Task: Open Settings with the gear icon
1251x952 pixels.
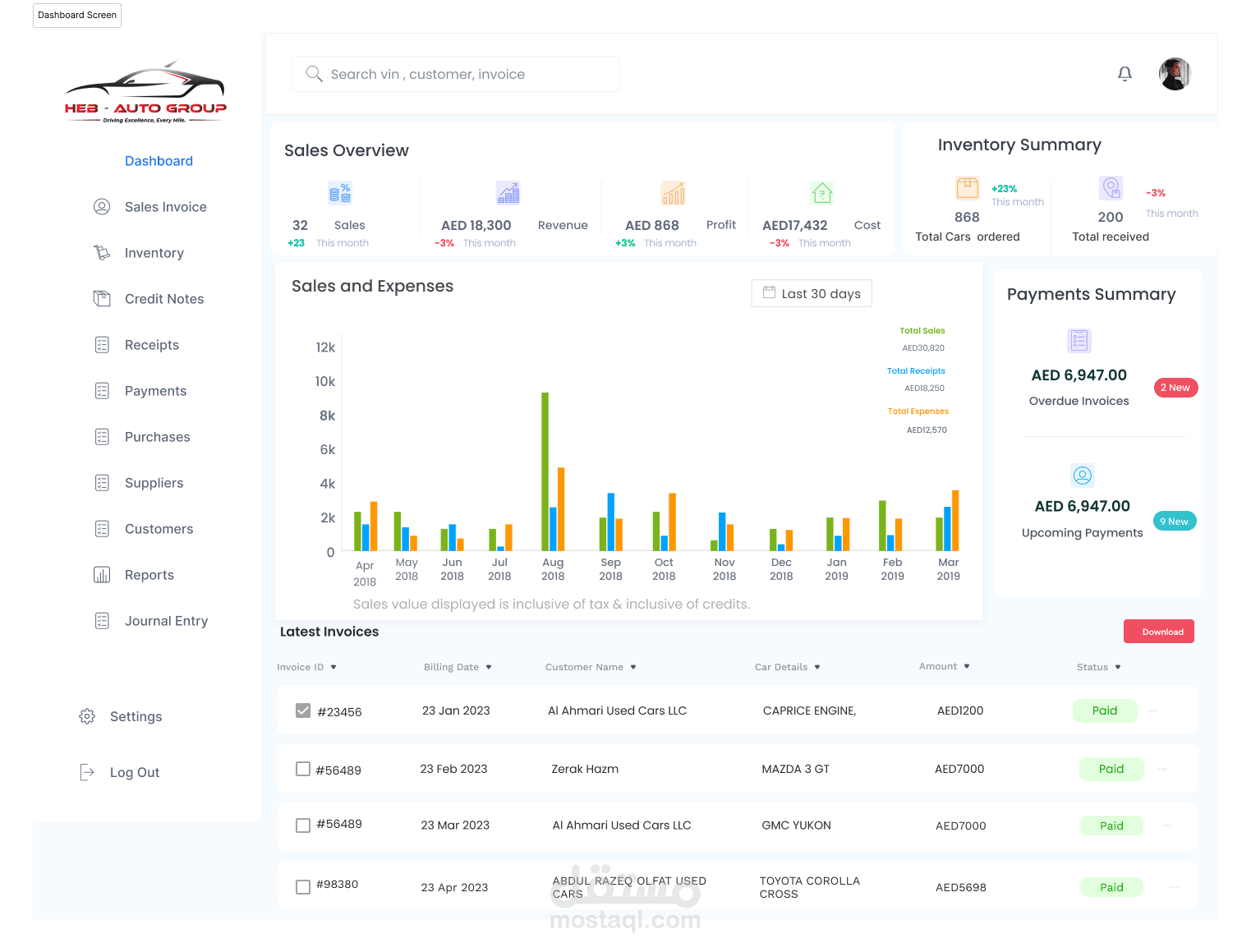Action: (87, 716)
